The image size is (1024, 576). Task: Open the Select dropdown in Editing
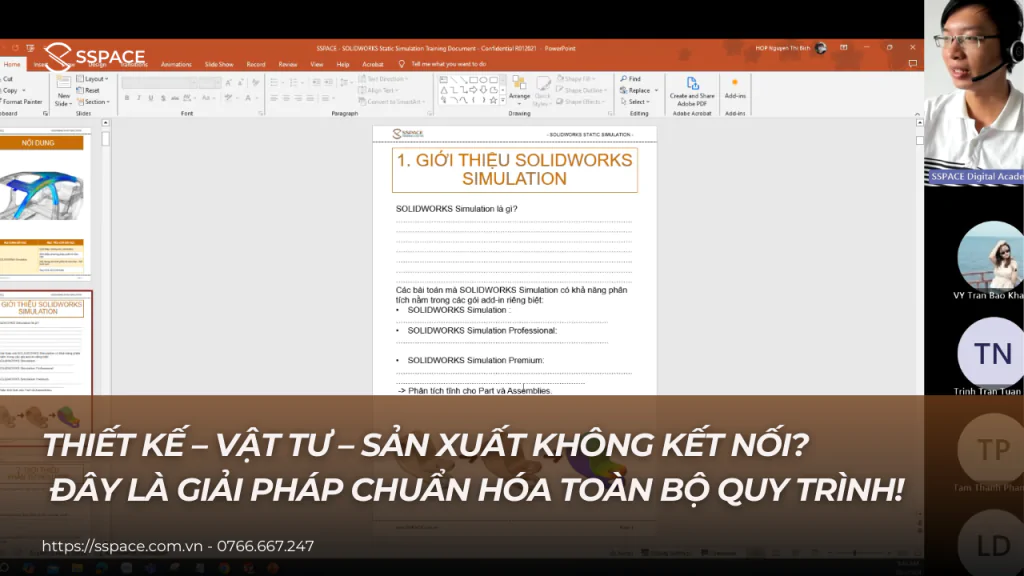[635, 102]
